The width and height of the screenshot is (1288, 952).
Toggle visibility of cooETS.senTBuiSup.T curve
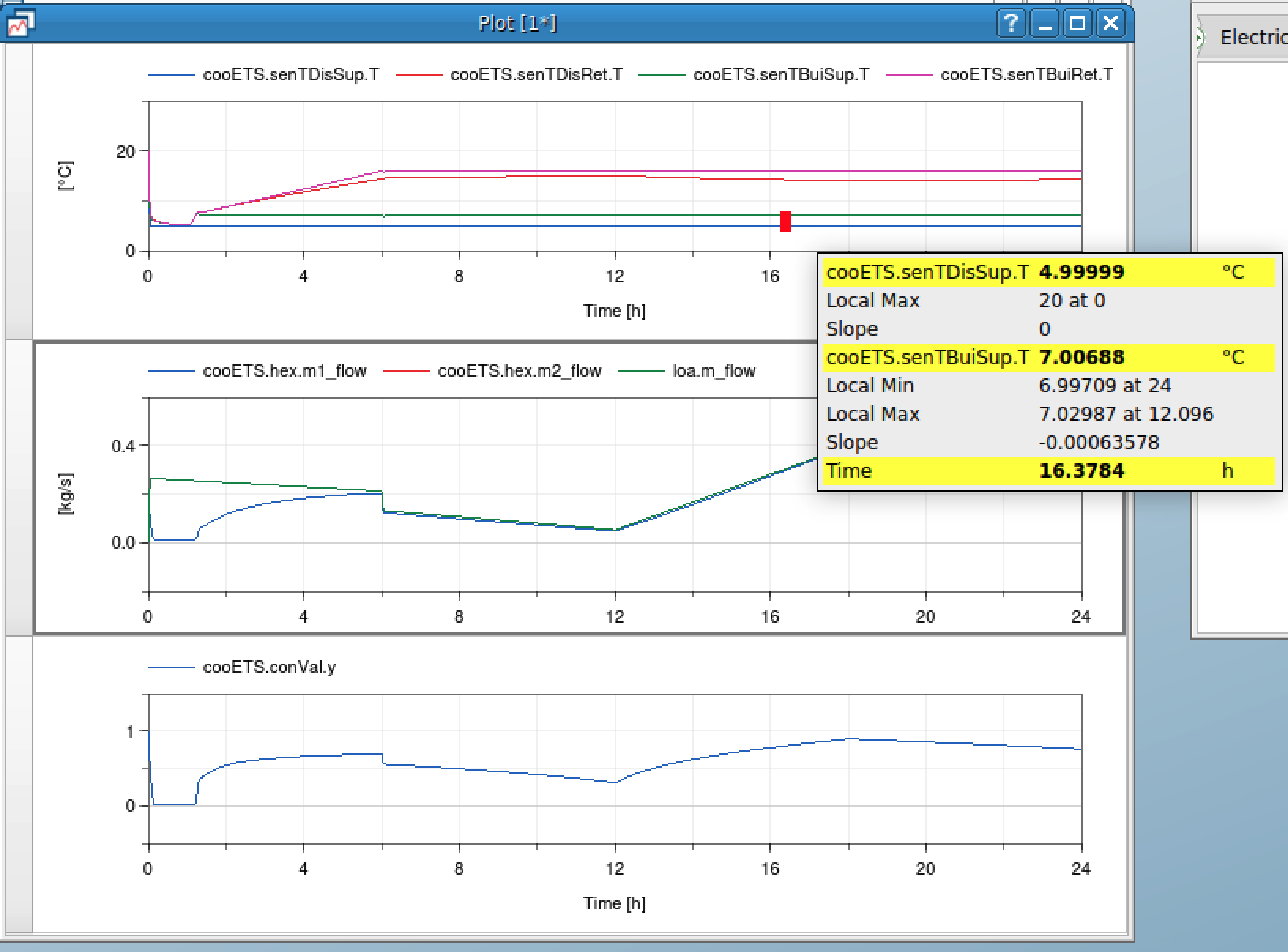pos(780,75)
